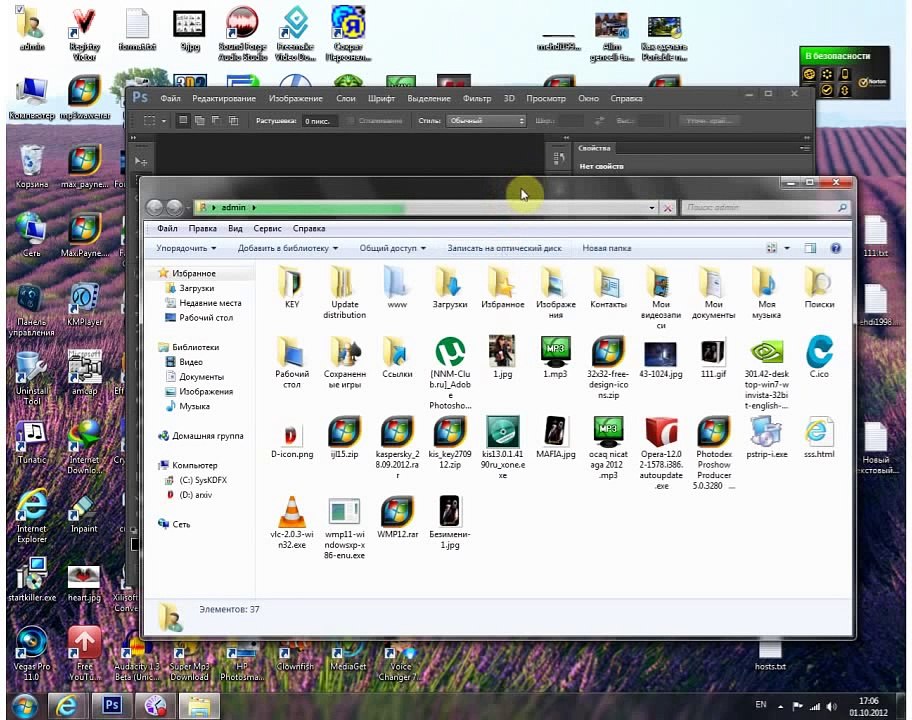912x720 pixels.
Task: Expand Photoshop Свойства panel menu
Action: click(x=805, y=148)
